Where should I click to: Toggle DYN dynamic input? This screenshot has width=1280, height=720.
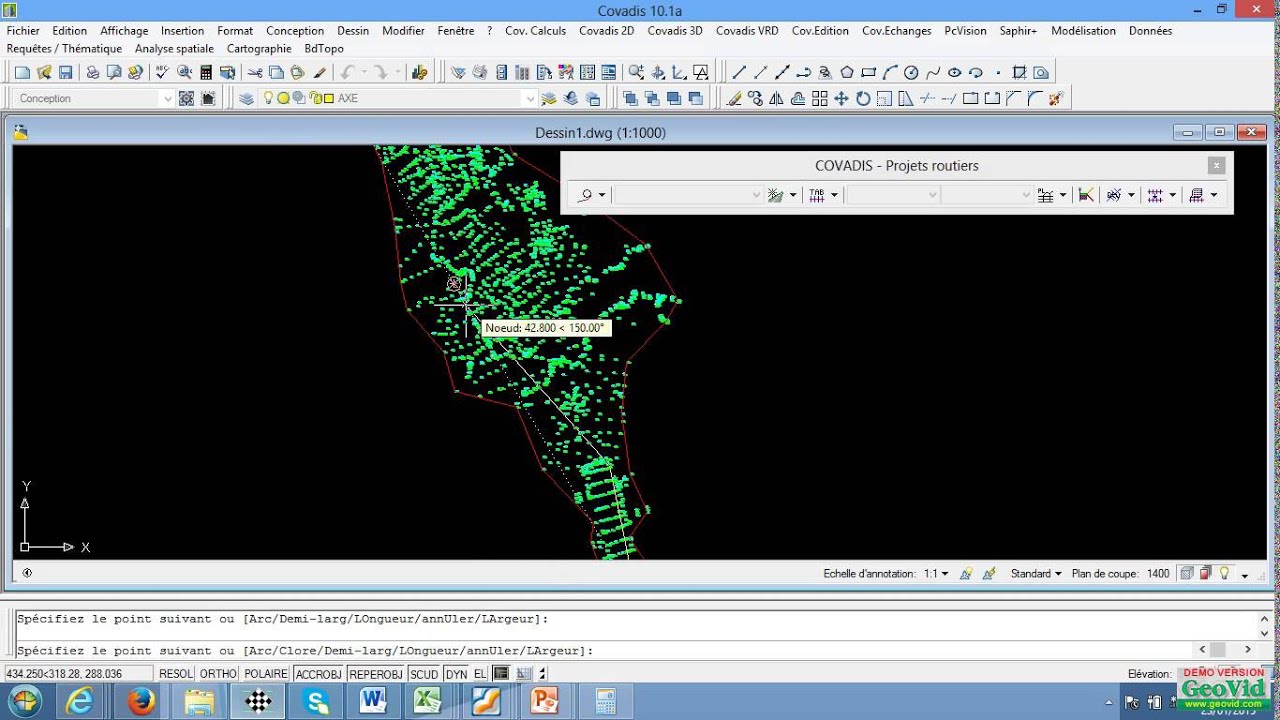tap(457, 674)
